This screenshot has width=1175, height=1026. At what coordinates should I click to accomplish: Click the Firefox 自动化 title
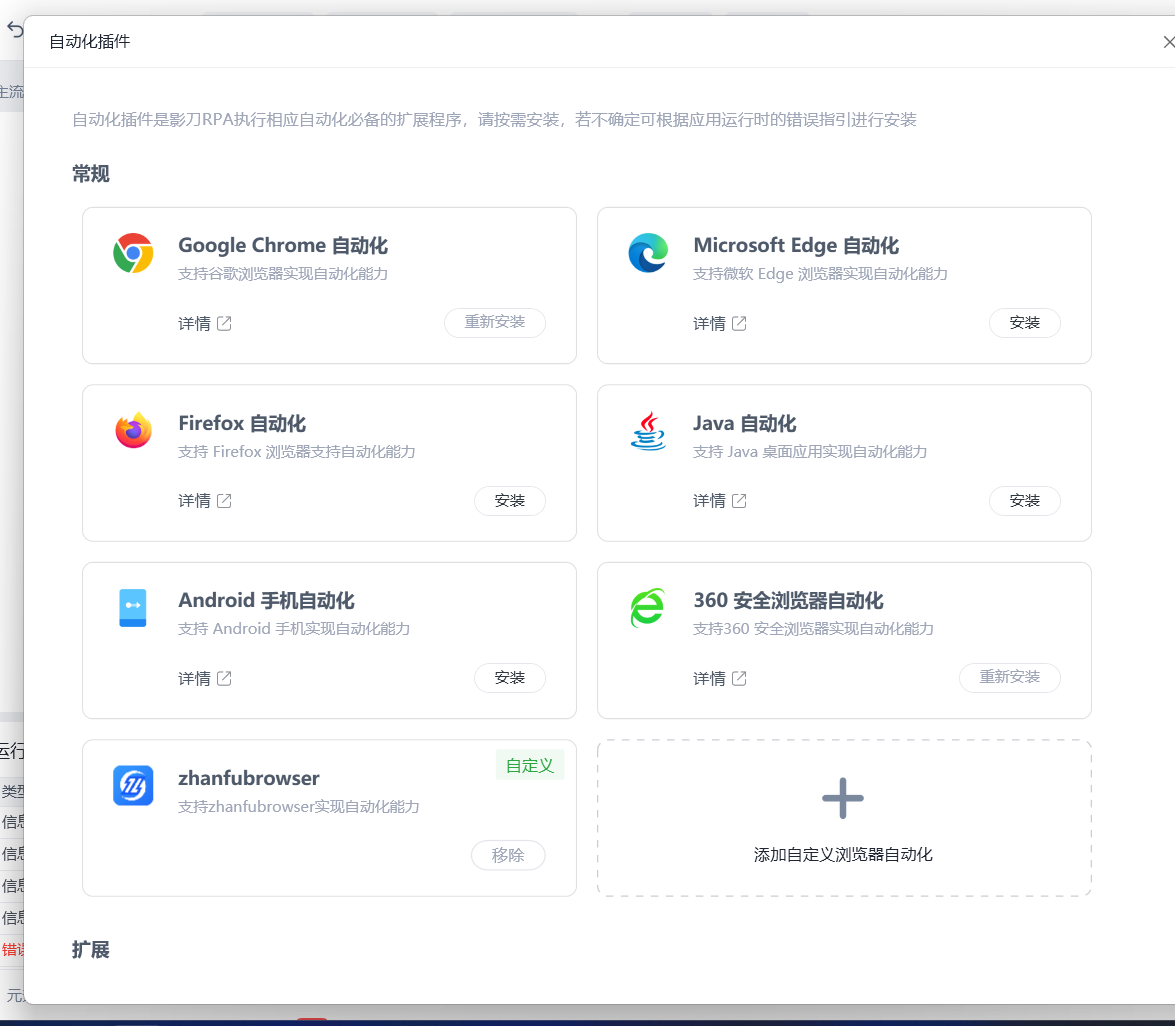[242, 423]
